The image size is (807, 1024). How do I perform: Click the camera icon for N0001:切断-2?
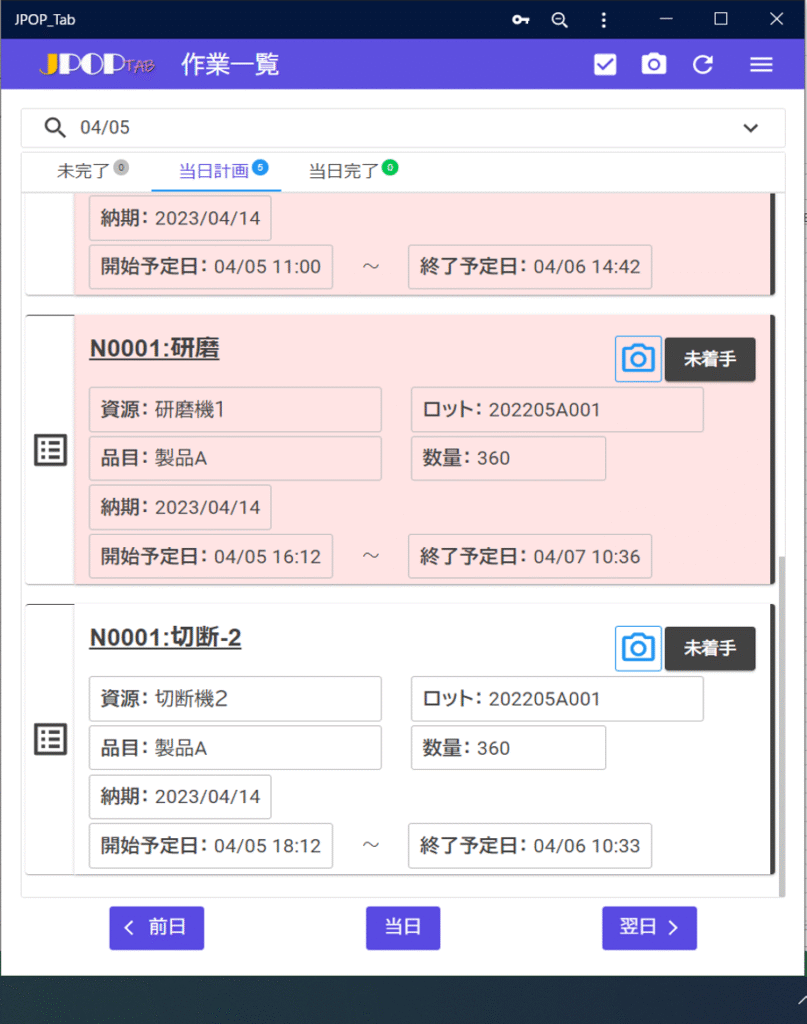(x=638, y=648)
